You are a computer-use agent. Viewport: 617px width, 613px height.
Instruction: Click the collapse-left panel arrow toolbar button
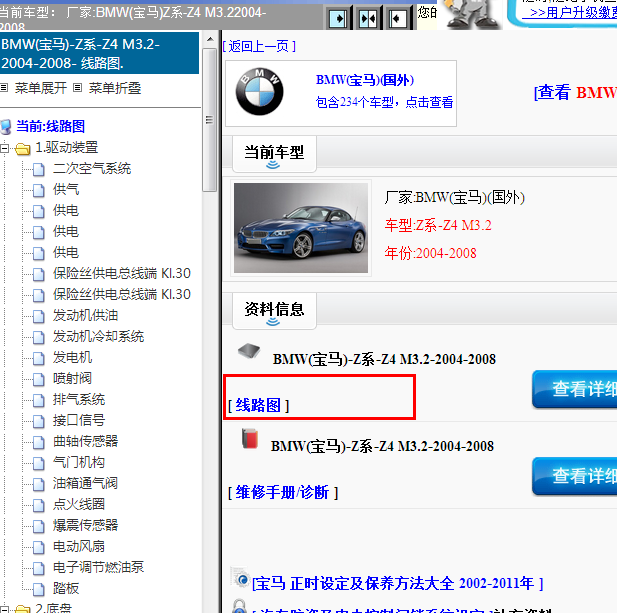[397, 18]
